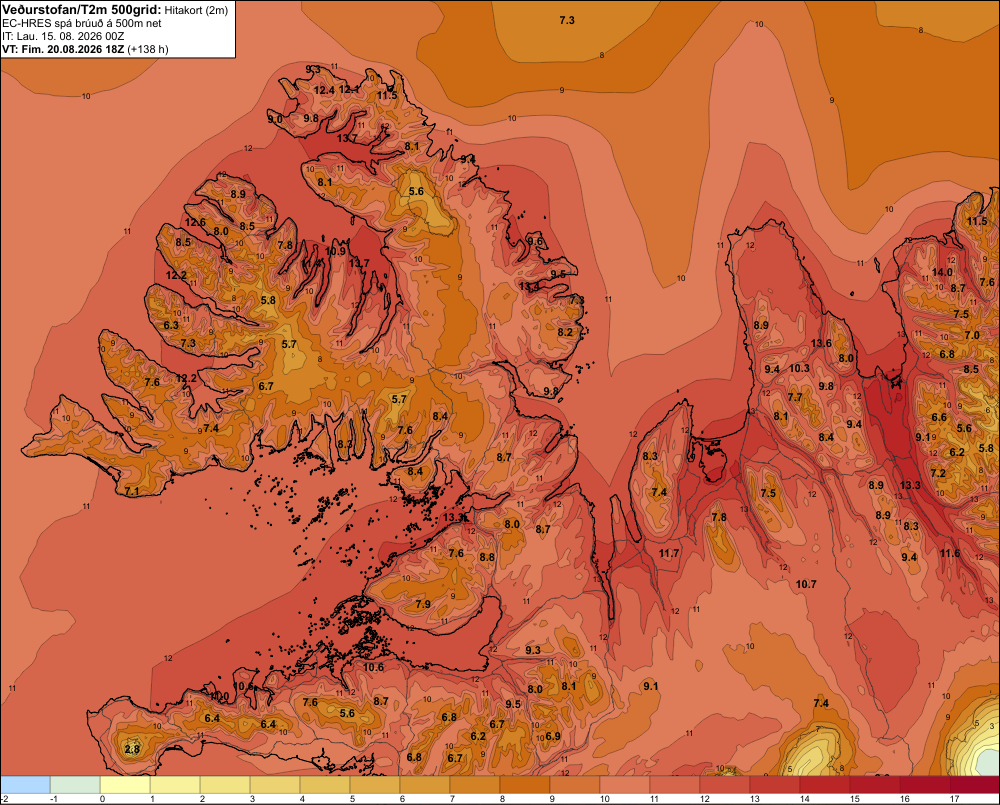Click the 2.8 temperature label on the map
The image size is (1000, 805).
click(132, 749)
